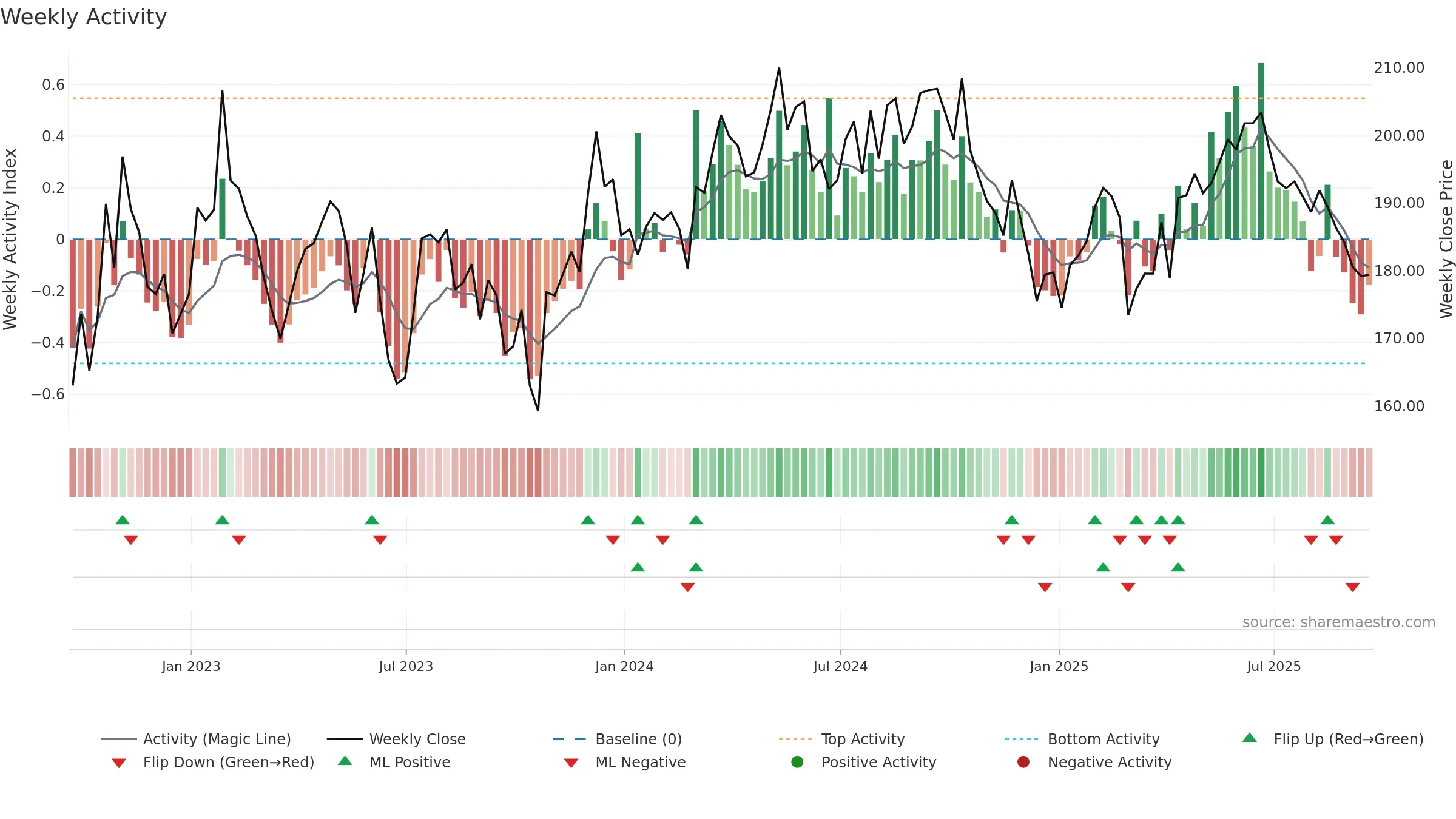Click the Jul 2023 axis label
The height and width of the screenshot is (819, 1456).
(406, 666)
